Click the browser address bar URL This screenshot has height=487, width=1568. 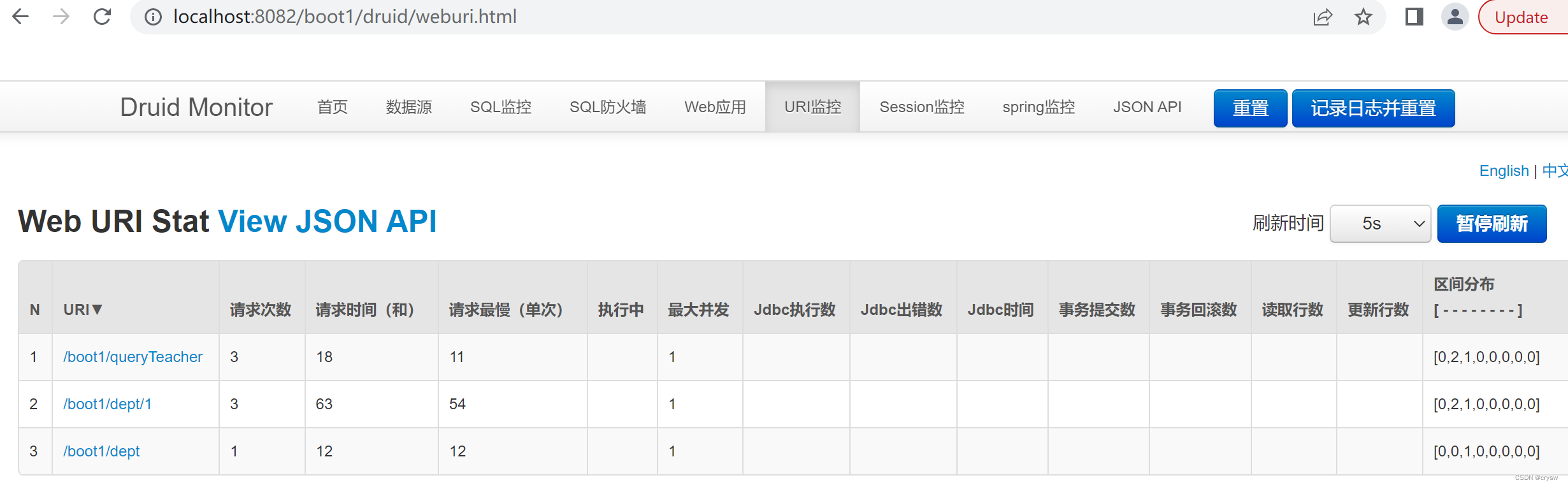tap(345, 17)
